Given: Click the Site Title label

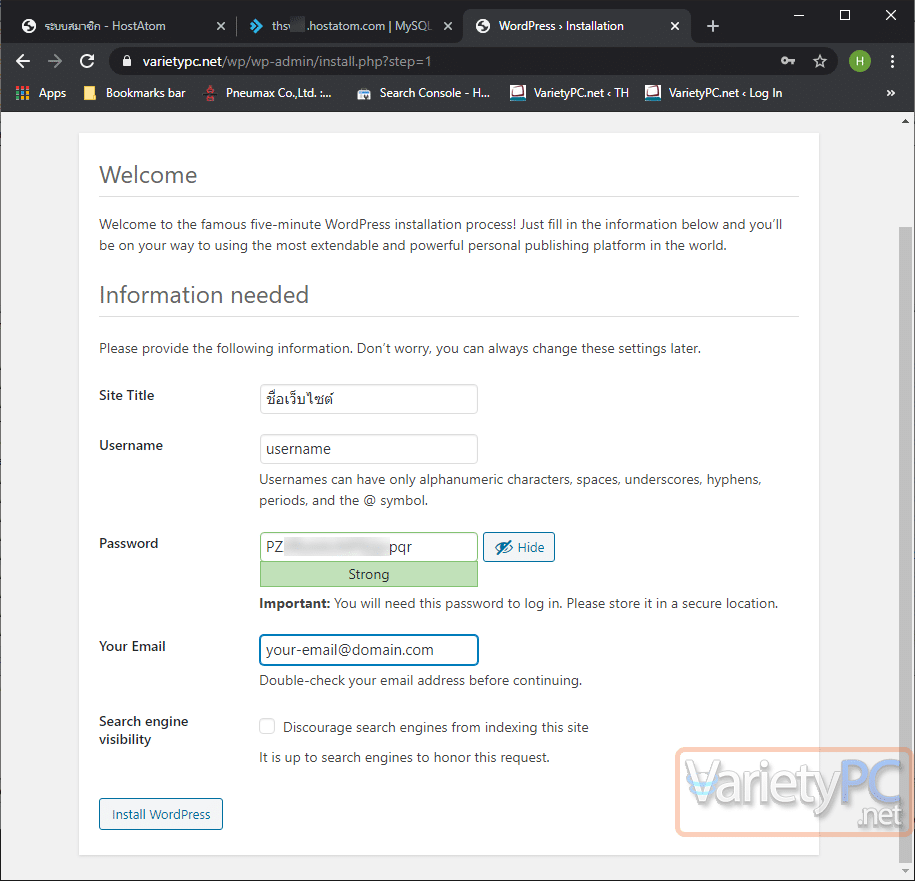Looking at the screenshot, I should point(127,396).
